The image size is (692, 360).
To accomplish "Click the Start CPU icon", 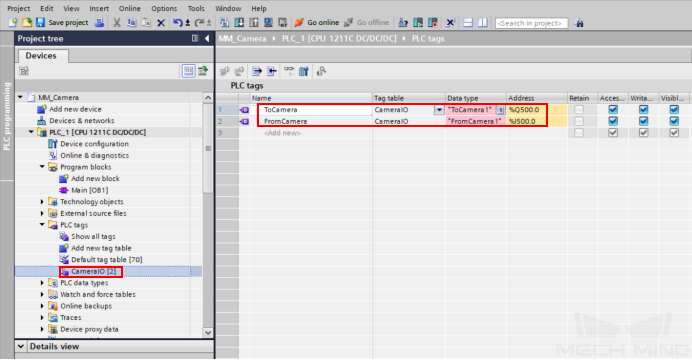I will coord(418,22).
